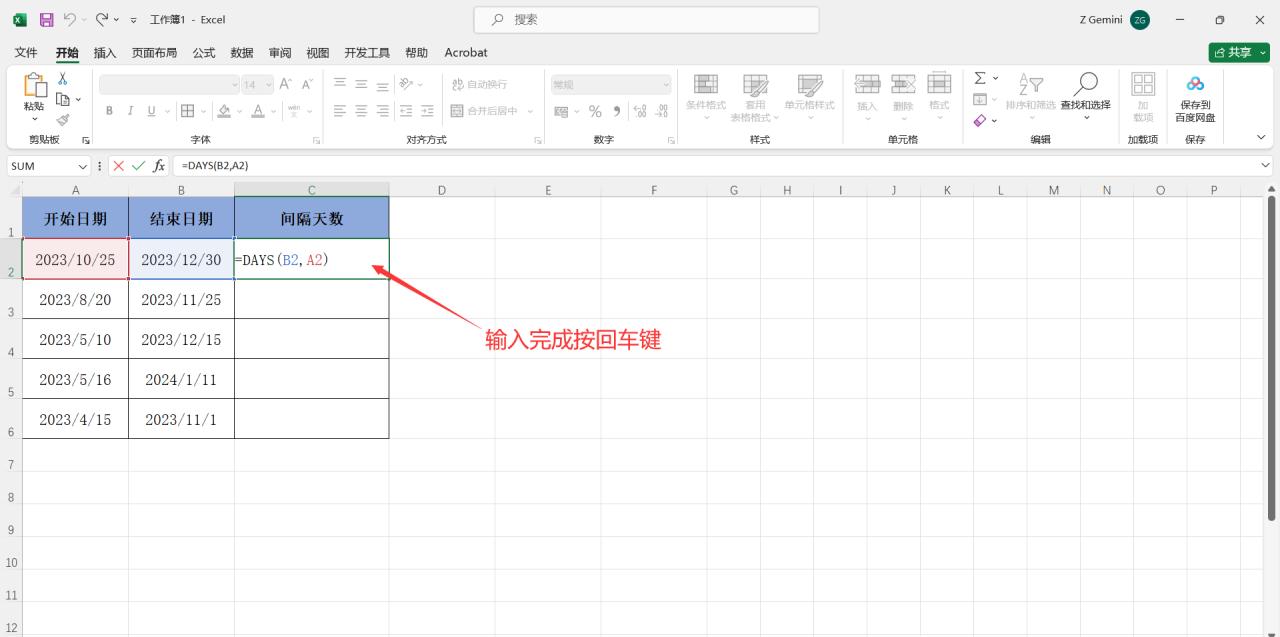Viewport: 1280px width, 637px height.
Task: Open the font size 14 dropdown
Action: point(267,85)
